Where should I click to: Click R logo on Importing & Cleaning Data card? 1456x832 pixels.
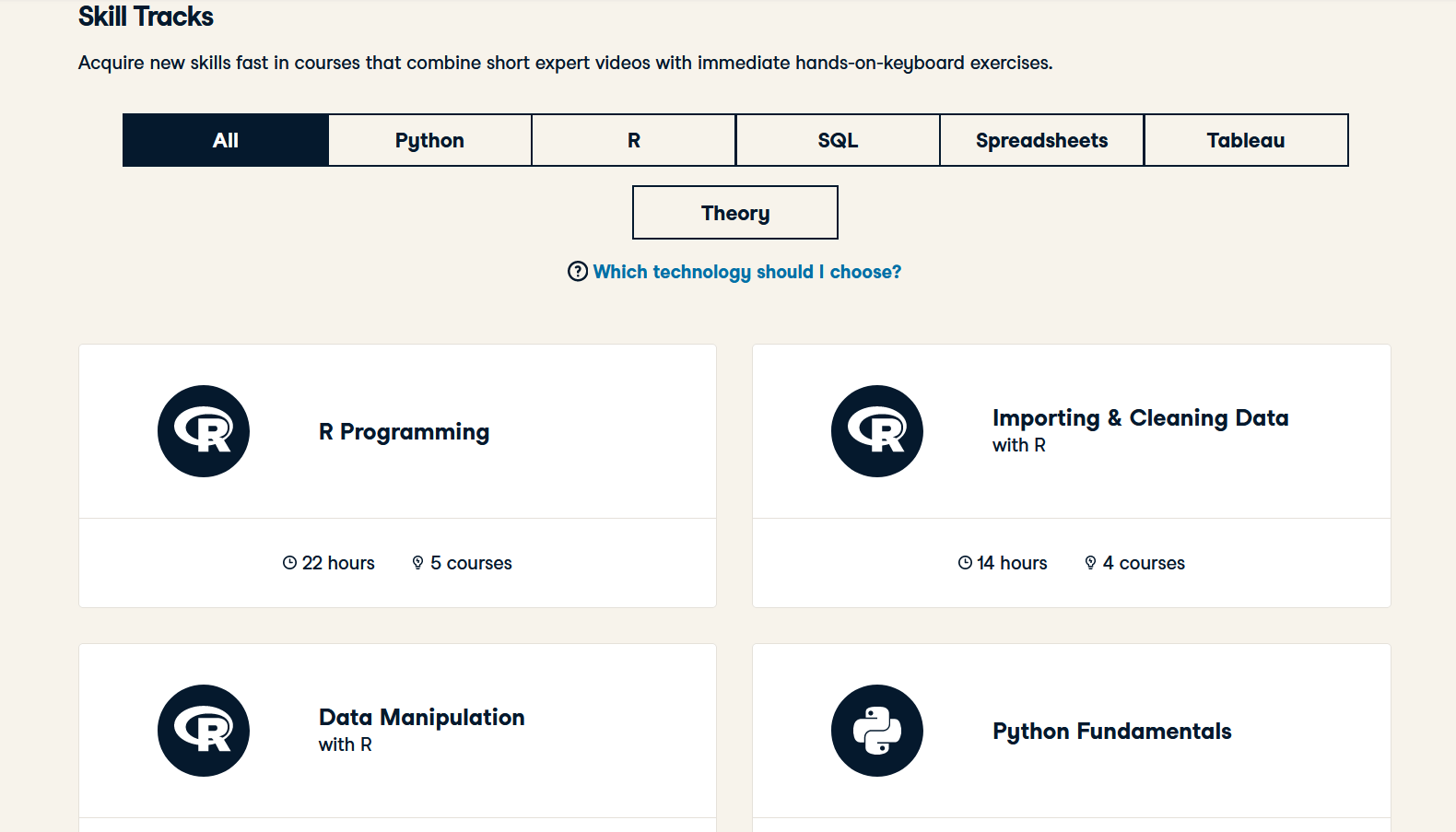(x=876, y=431)
